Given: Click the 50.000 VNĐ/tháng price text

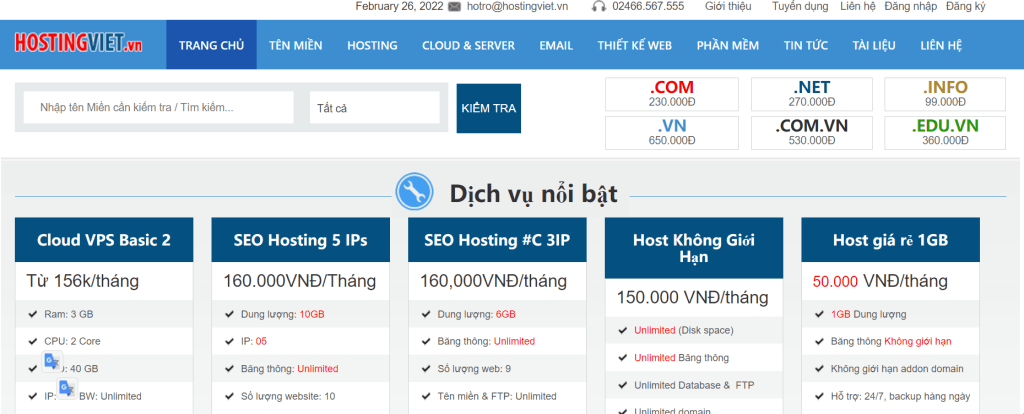Looking at the screenshot, I should coord(880,281).
